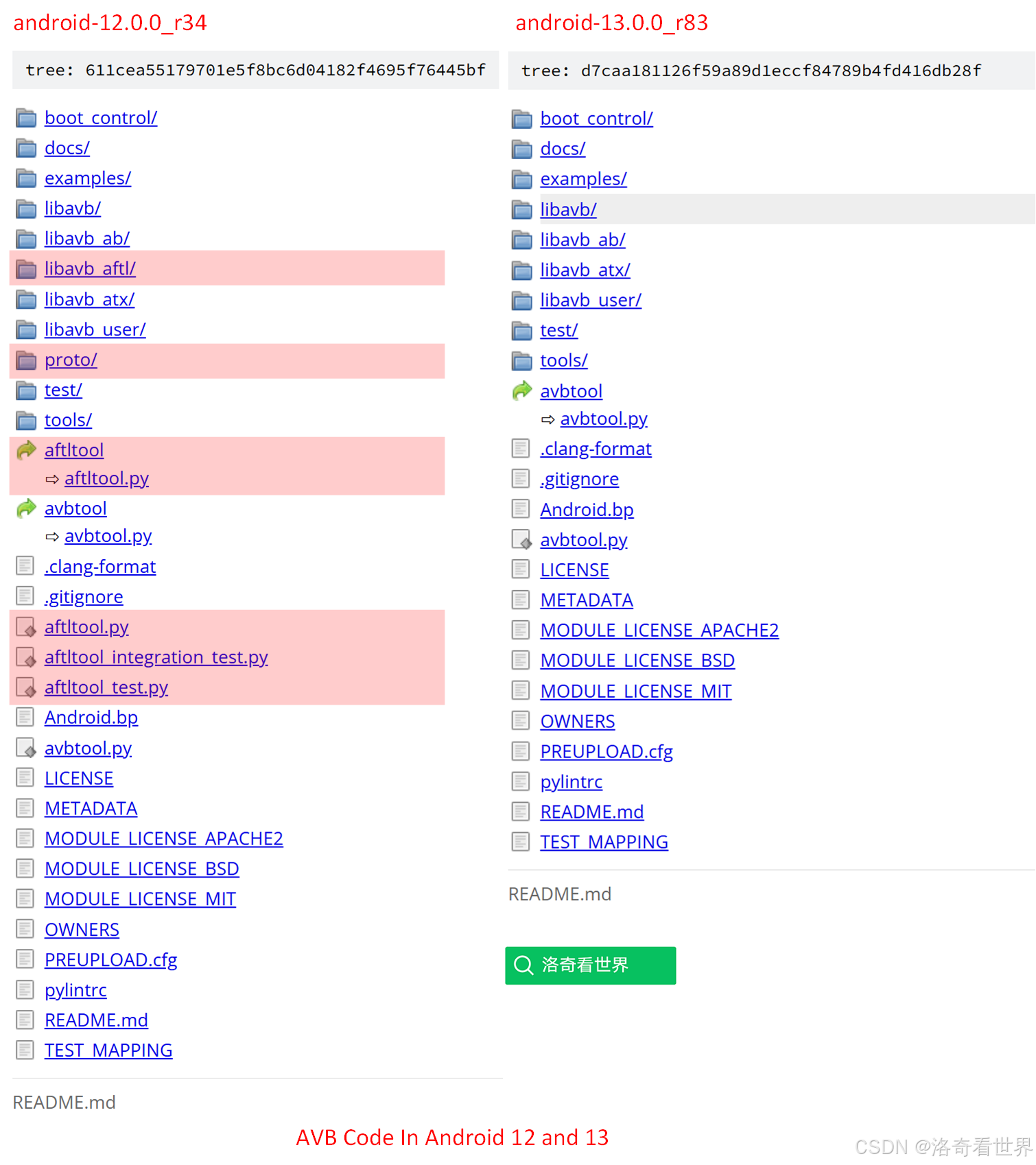Viewport: 1036px width, 1165px height.
Task: Click green WeChat search badge 洛奇看世界
Action: coord(590,965)
